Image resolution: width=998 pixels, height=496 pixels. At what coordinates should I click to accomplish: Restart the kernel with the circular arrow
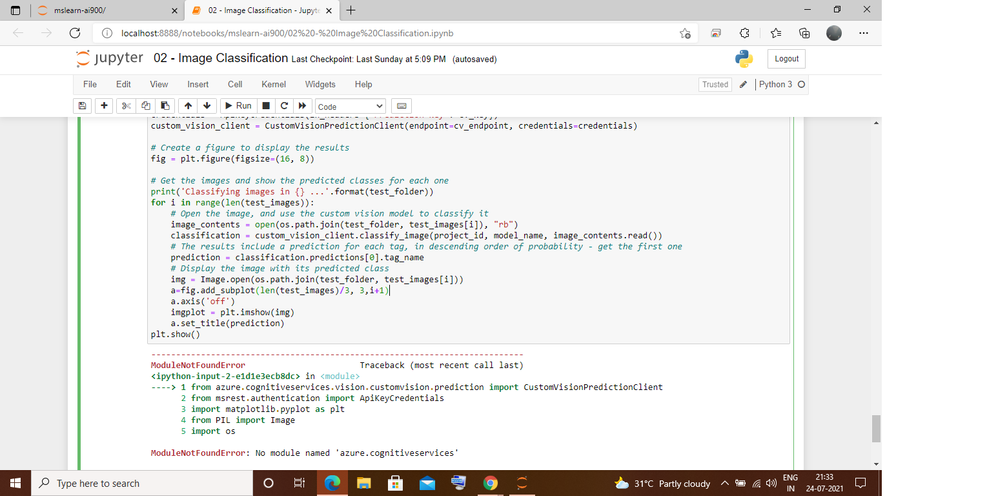click(x=284, y=106)
